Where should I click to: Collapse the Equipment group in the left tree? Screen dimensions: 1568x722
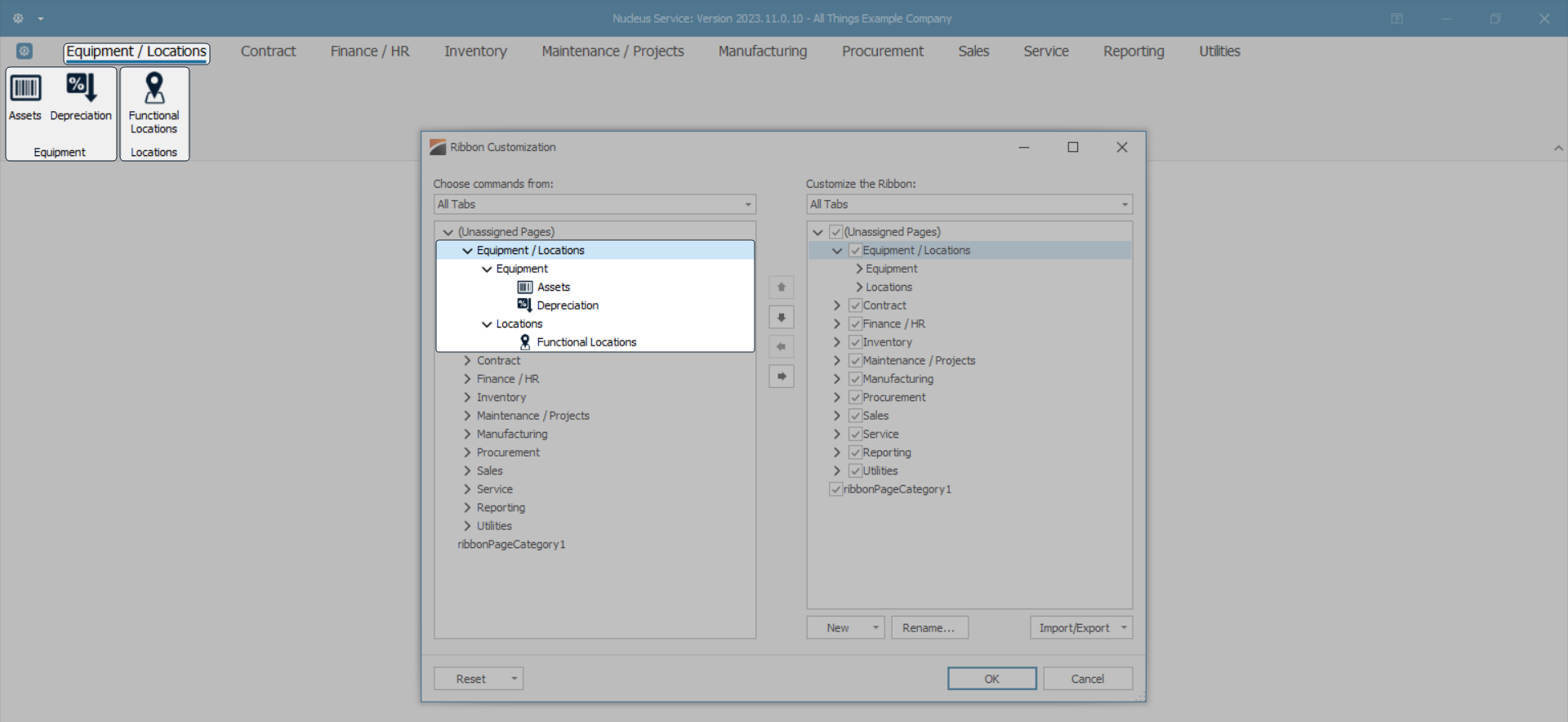487,269
